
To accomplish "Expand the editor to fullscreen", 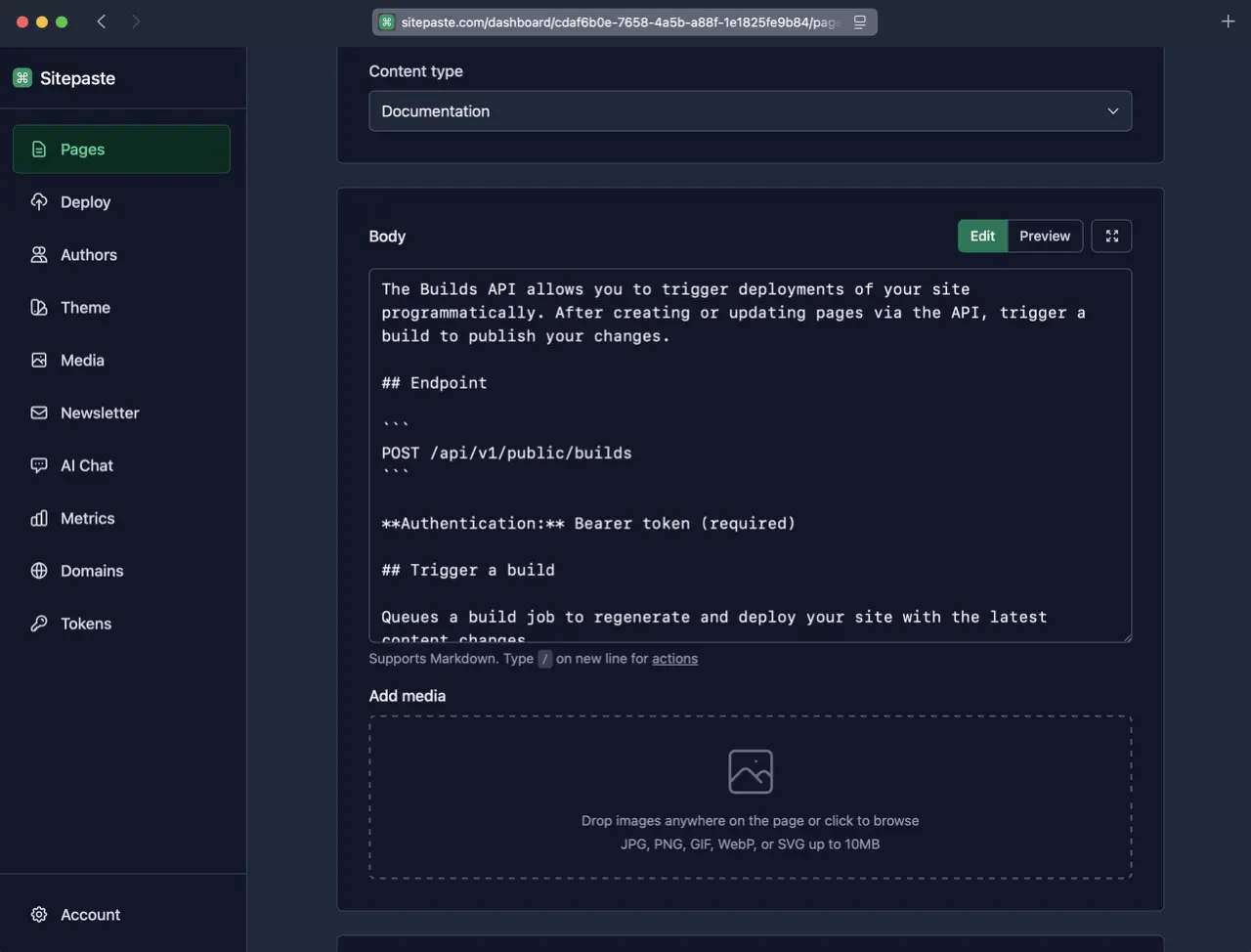I will tap(1111, 236).
